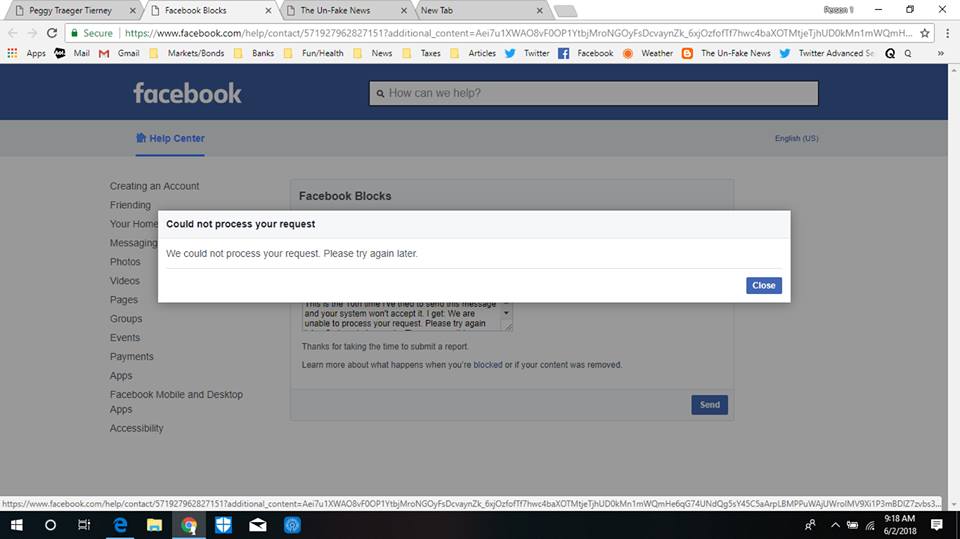Open the Action Center notifications icon

(936, 525)
